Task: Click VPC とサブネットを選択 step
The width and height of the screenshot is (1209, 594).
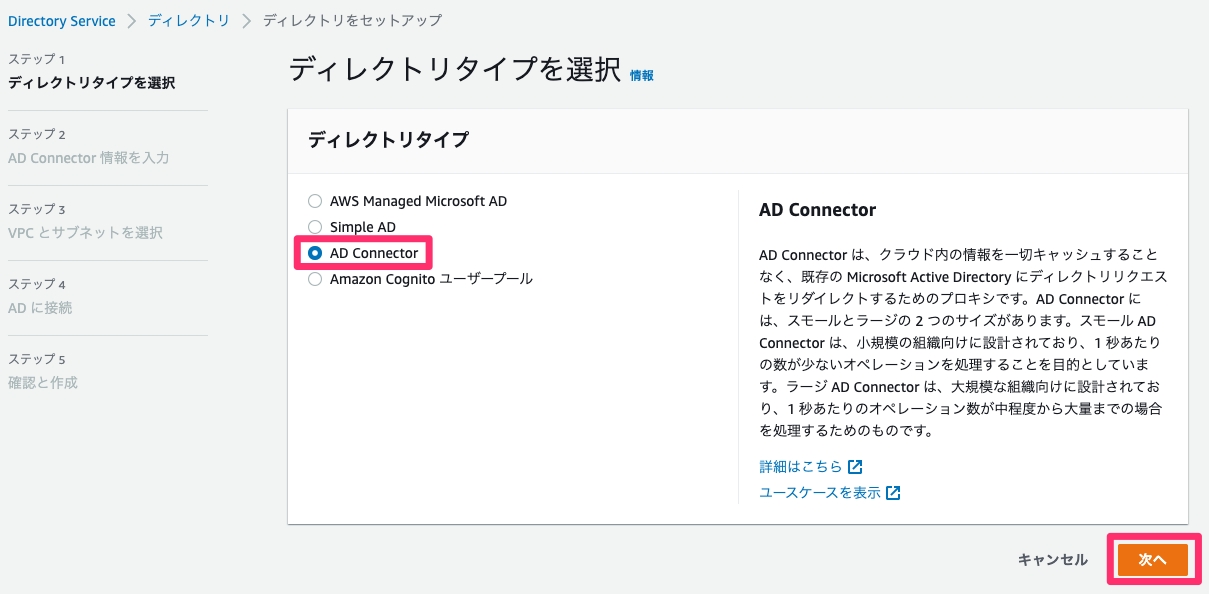Action: [x=85, y=233]
